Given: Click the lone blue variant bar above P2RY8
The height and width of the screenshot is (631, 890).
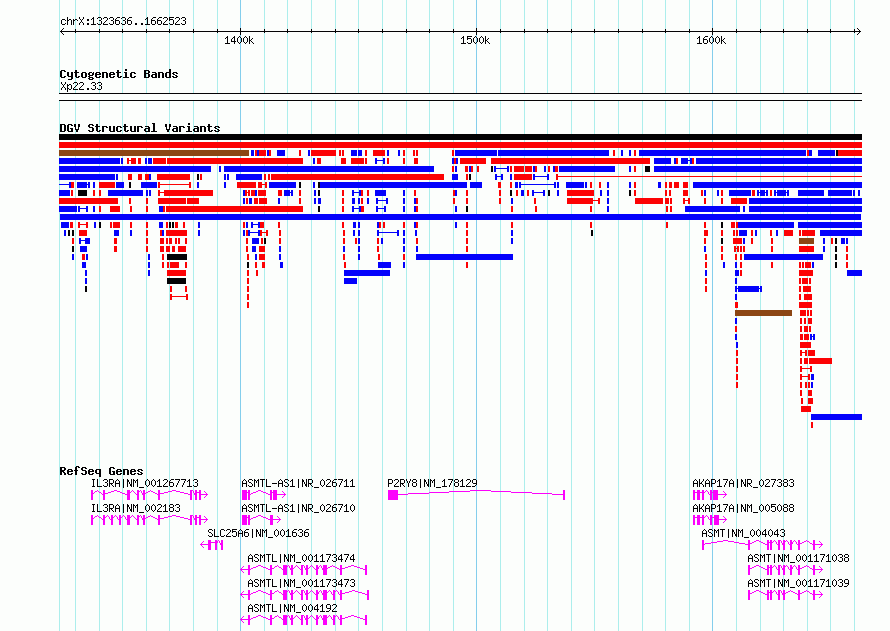Looking at the screenshot, I should tap(464, 257).
